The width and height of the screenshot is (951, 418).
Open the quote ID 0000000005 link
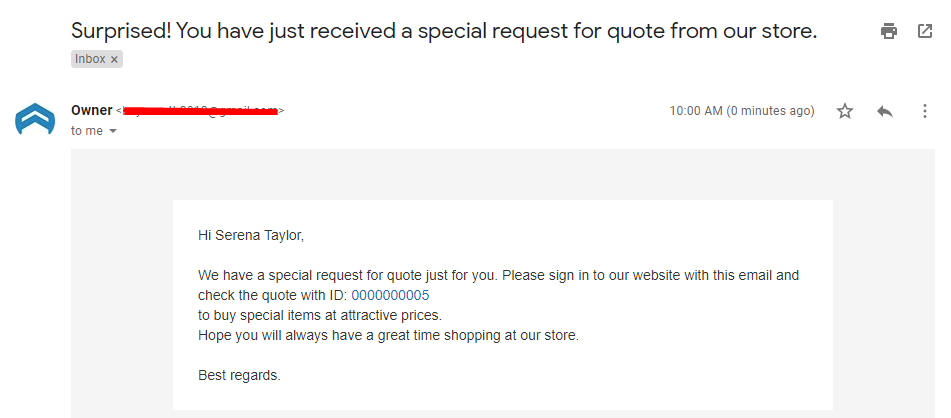pyautogui.click(x=390, y=295)
